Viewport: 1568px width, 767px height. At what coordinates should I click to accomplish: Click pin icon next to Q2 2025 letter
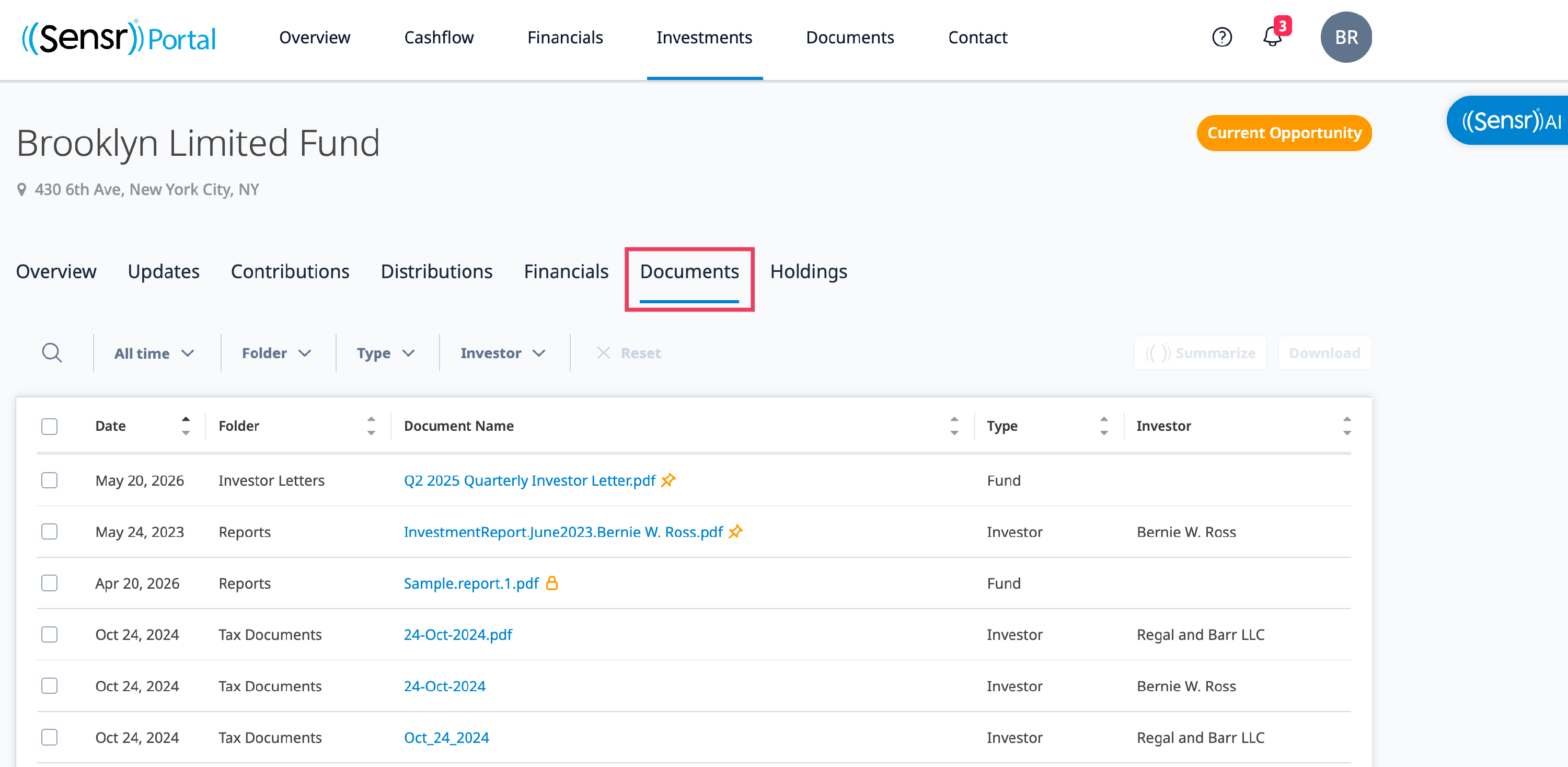(x=668, y=480)
